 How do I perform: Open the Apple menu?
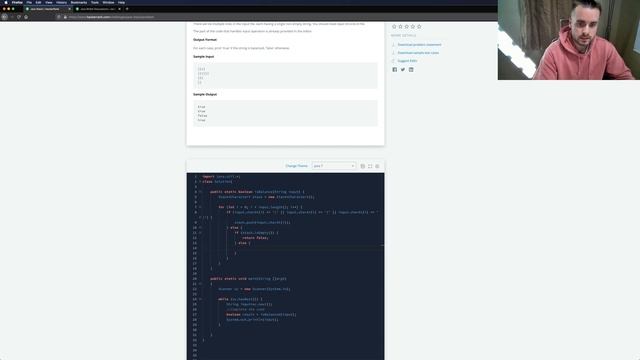click(6, 2)
